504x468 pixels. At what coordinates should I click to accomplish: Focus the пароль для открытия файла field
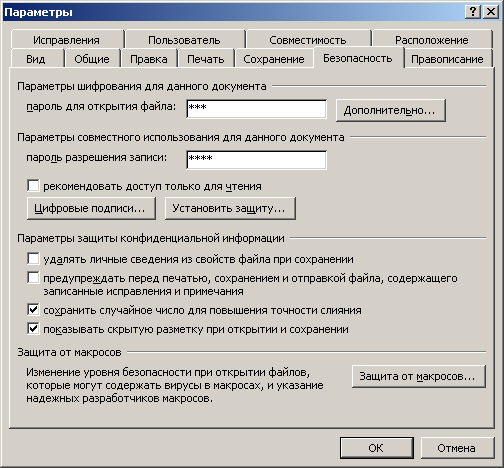[x=256, y=109]
